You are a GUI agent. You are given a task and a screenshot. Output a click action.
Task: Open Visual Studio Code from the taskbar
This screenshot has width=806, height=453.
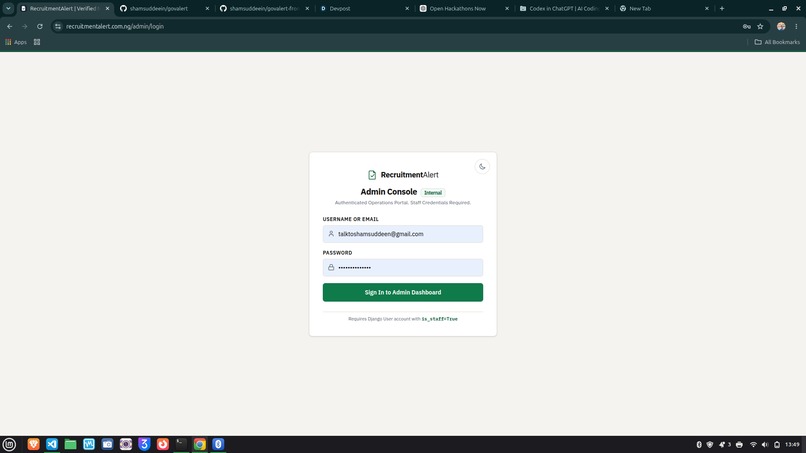click(52, 444)
